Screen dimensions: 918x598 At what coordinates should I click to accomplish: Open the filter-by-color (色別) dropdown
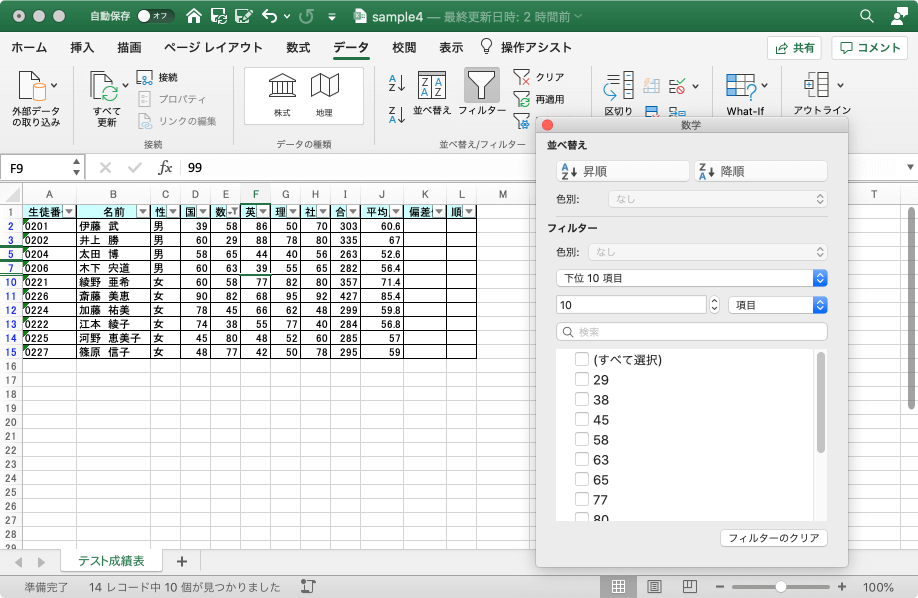tap(708, 252)
